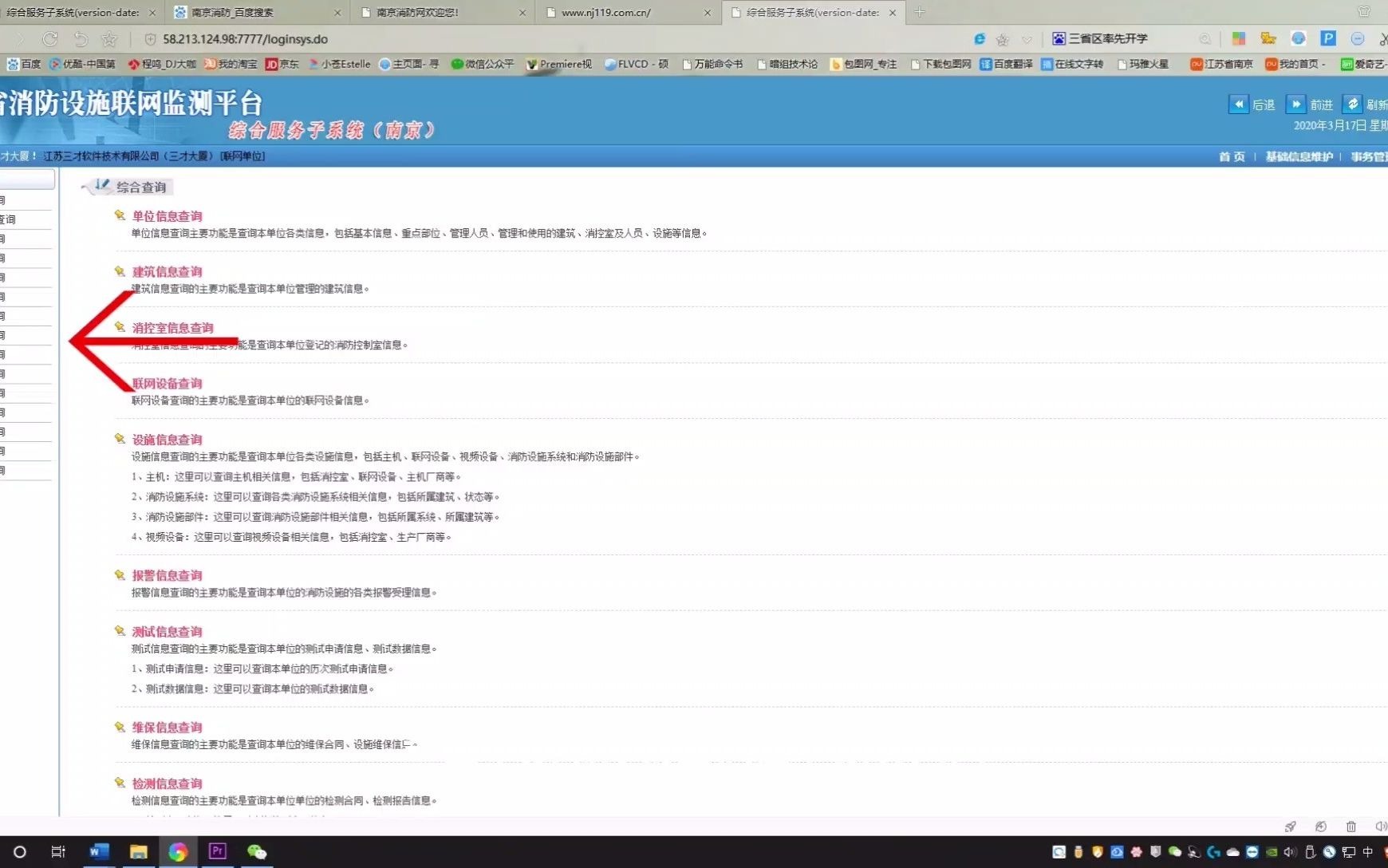Open the 首页 menu in the blue navigation bar

(1232, 156)
